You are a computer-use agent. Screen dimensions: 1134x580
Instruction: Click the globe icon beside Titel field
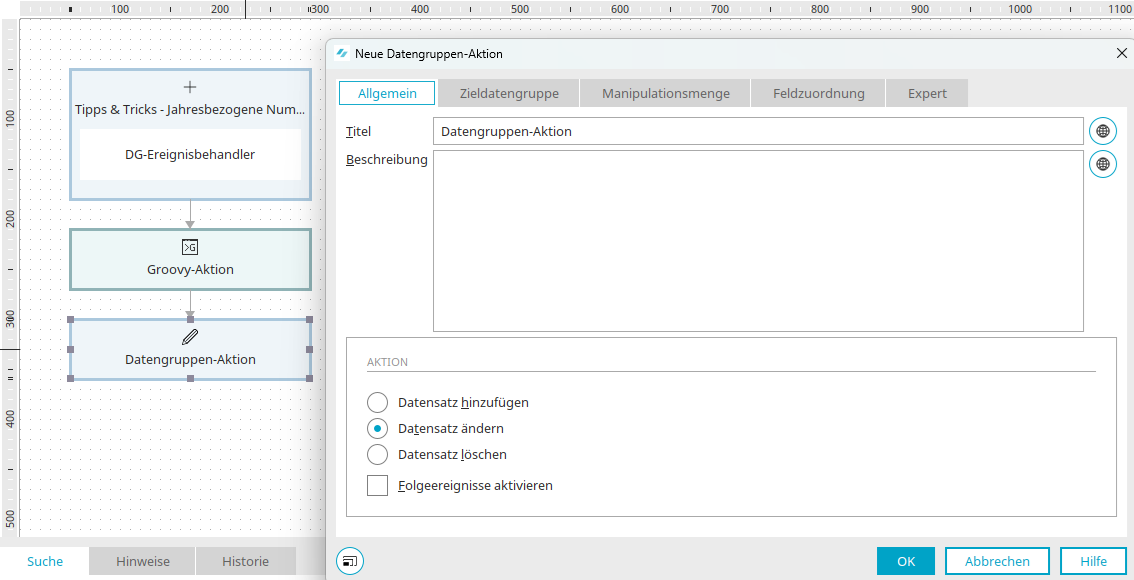coord(1103,132)
